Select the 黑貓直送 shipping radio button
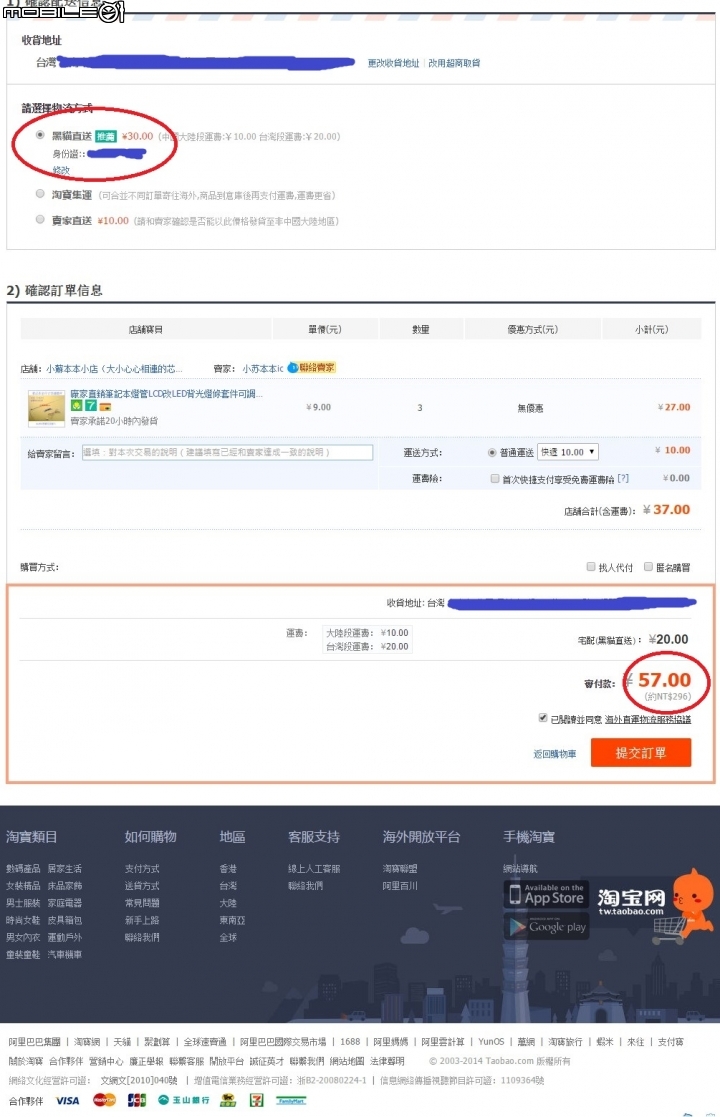720x1117 pixels. point(40,135)
